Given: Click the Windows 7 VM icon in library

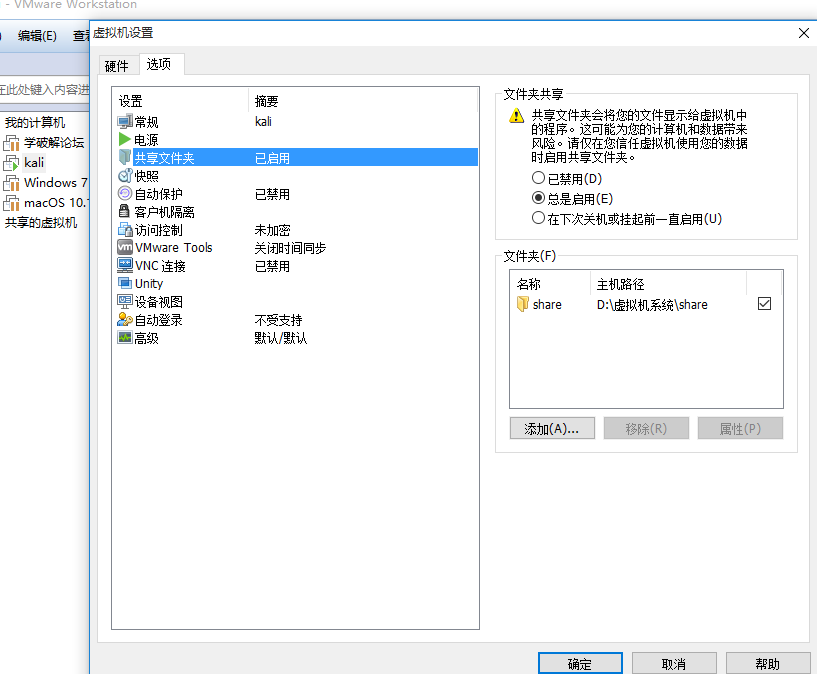Looking at the screenshot, I should tap(11, 183).
